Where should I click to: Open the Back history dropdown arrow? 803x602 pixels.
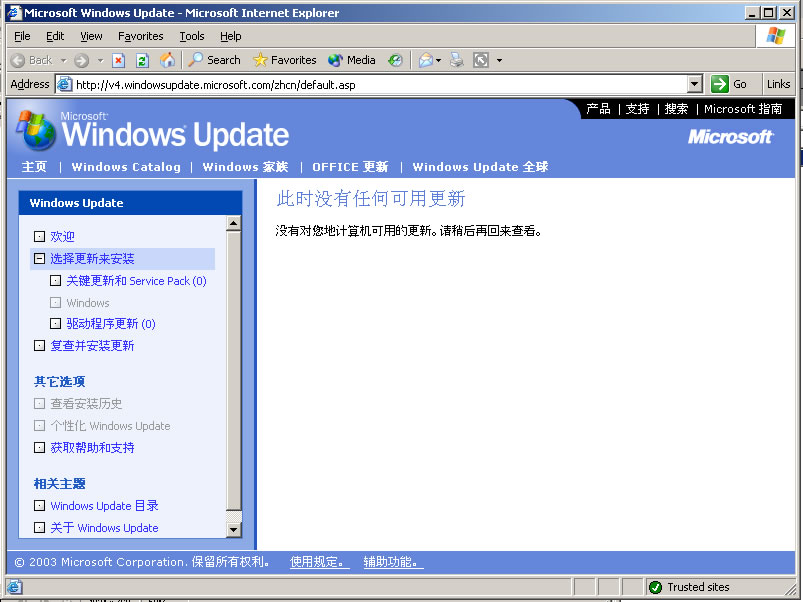(64, 60)
